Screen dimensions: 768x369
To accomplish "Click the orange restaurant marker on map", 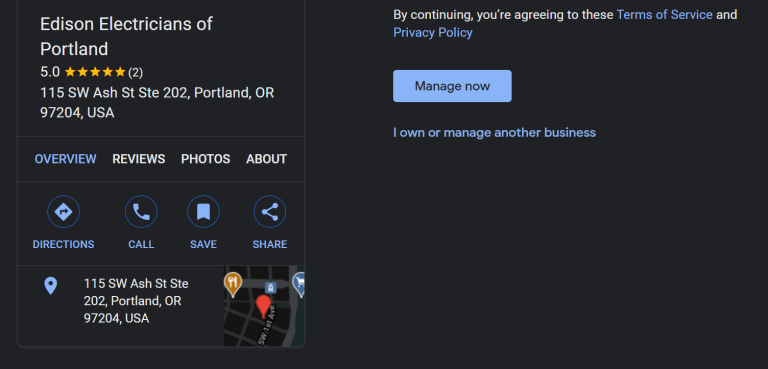I will pyautogui.click(x=233, y=284).
